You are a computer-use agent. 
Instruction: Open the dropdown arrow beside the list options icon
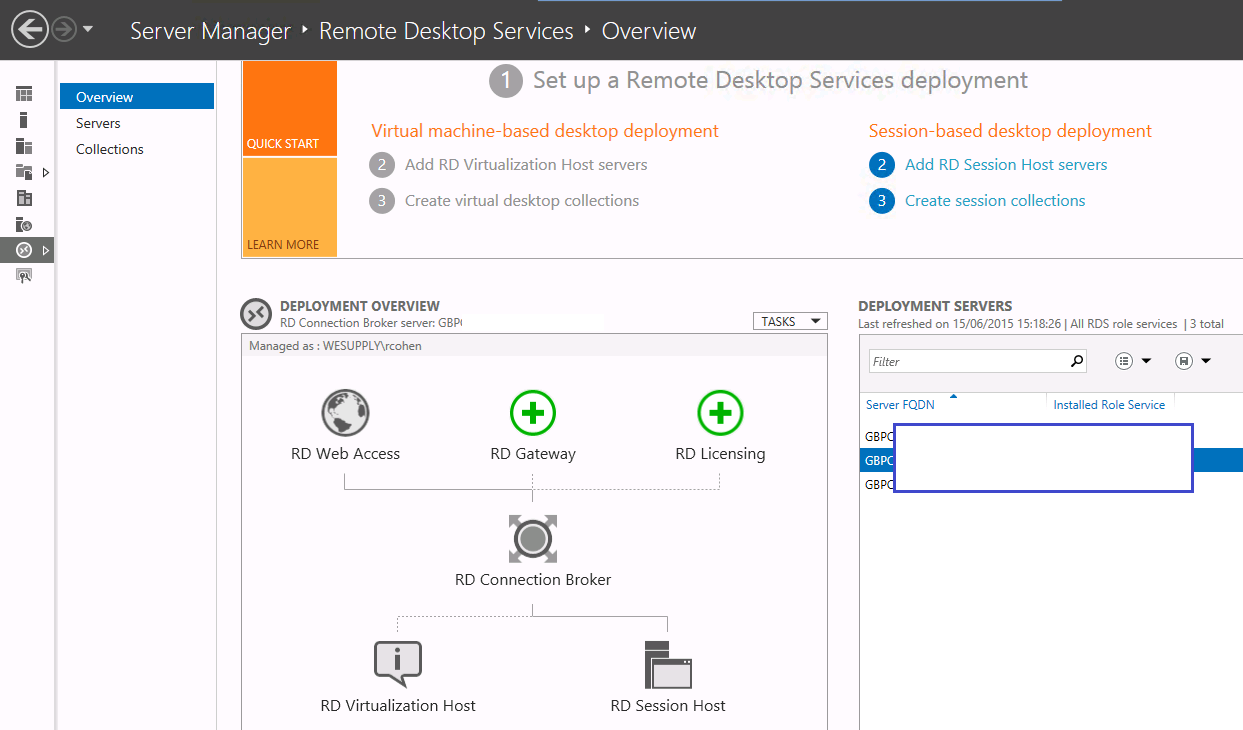[x=1146, y=361]
